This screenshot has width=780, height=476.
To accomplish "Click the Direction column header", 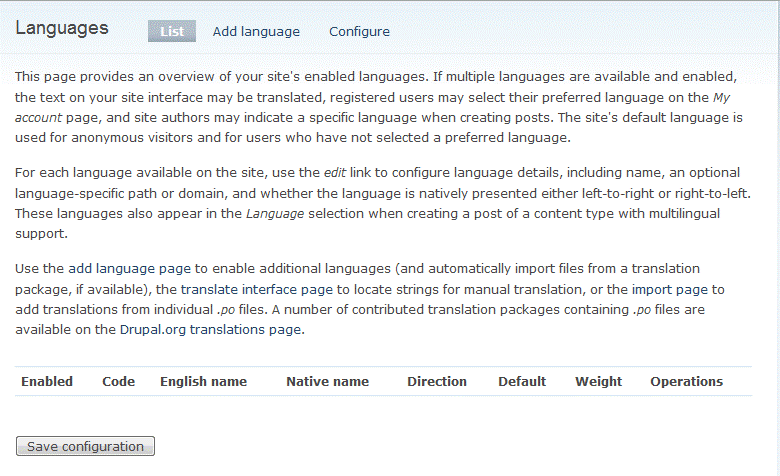I will 436,381.
